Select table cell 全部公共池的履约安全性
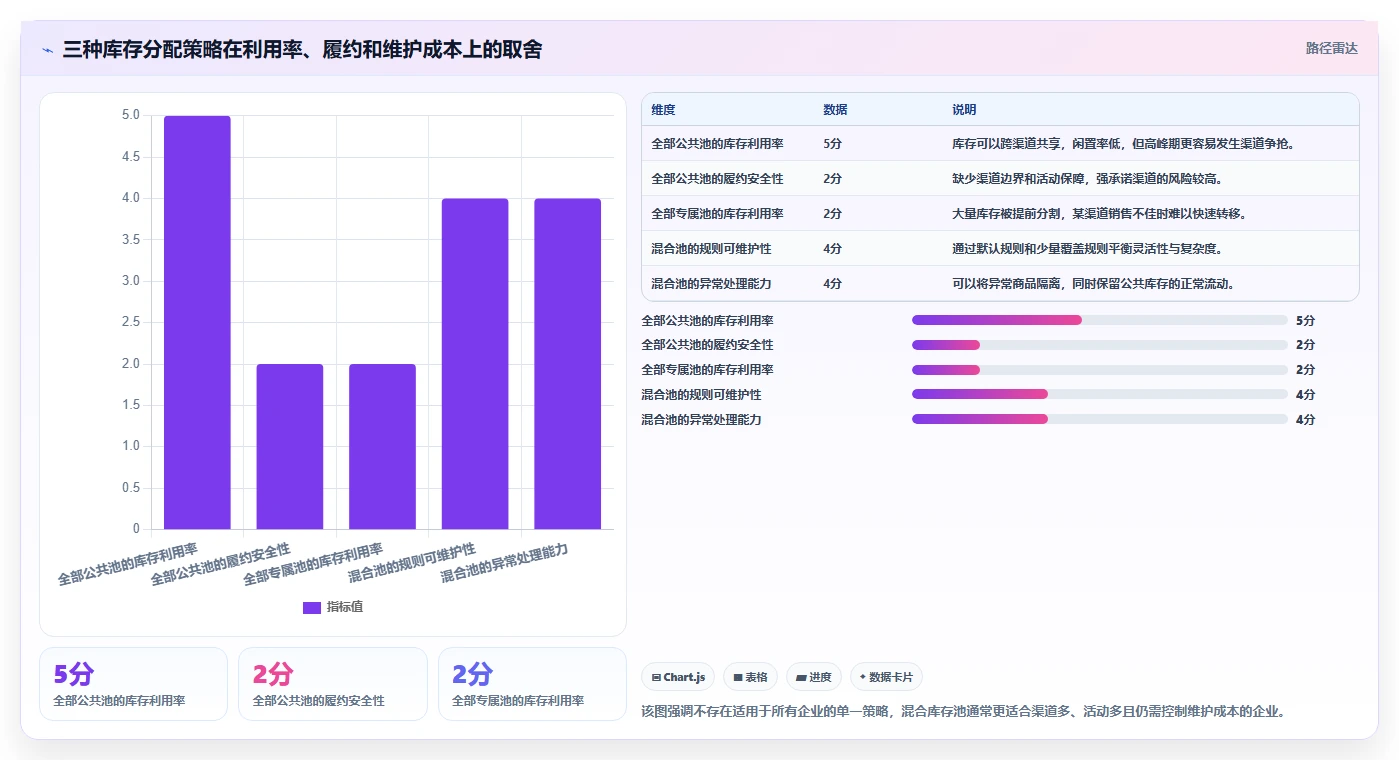The width and height of the screenshot is (1399, 760). pyautogui.click(x=717, y=179)
